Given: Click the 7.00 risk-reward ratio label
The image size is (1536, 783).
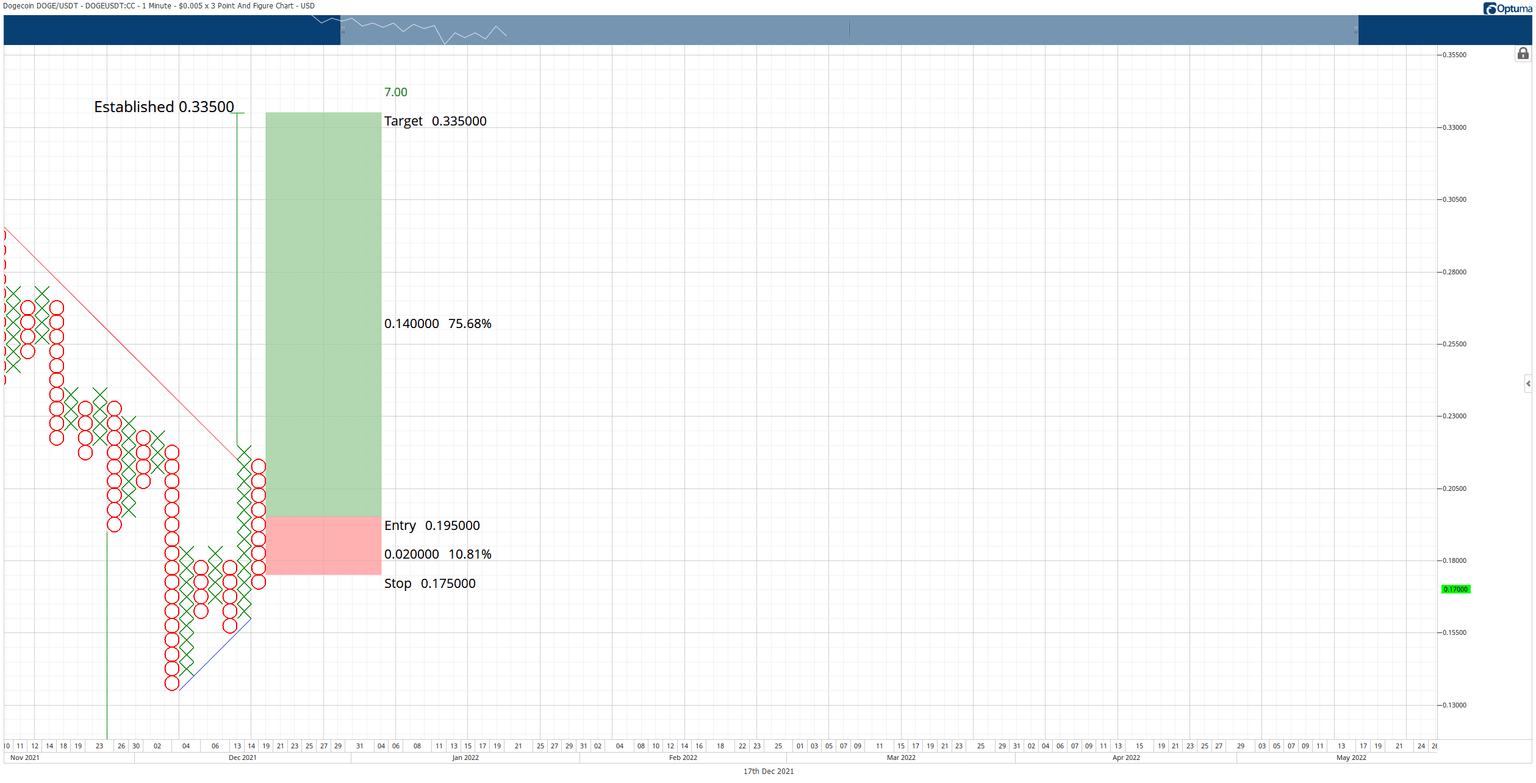Looking at the screenshot, I should [x=395, y=92].
